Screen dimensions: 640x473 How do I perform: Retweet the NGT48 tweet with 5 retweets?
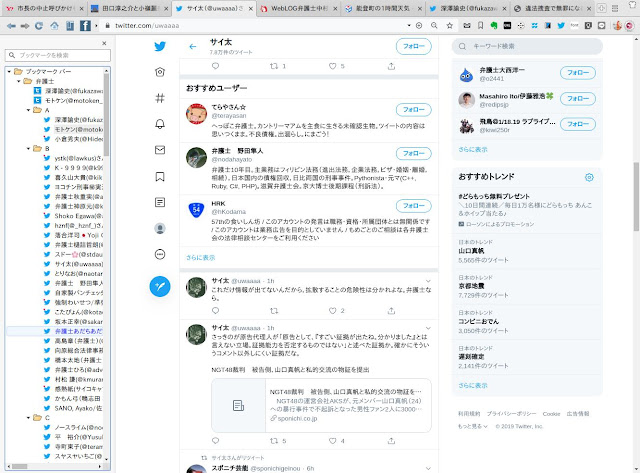coord(274,441)
